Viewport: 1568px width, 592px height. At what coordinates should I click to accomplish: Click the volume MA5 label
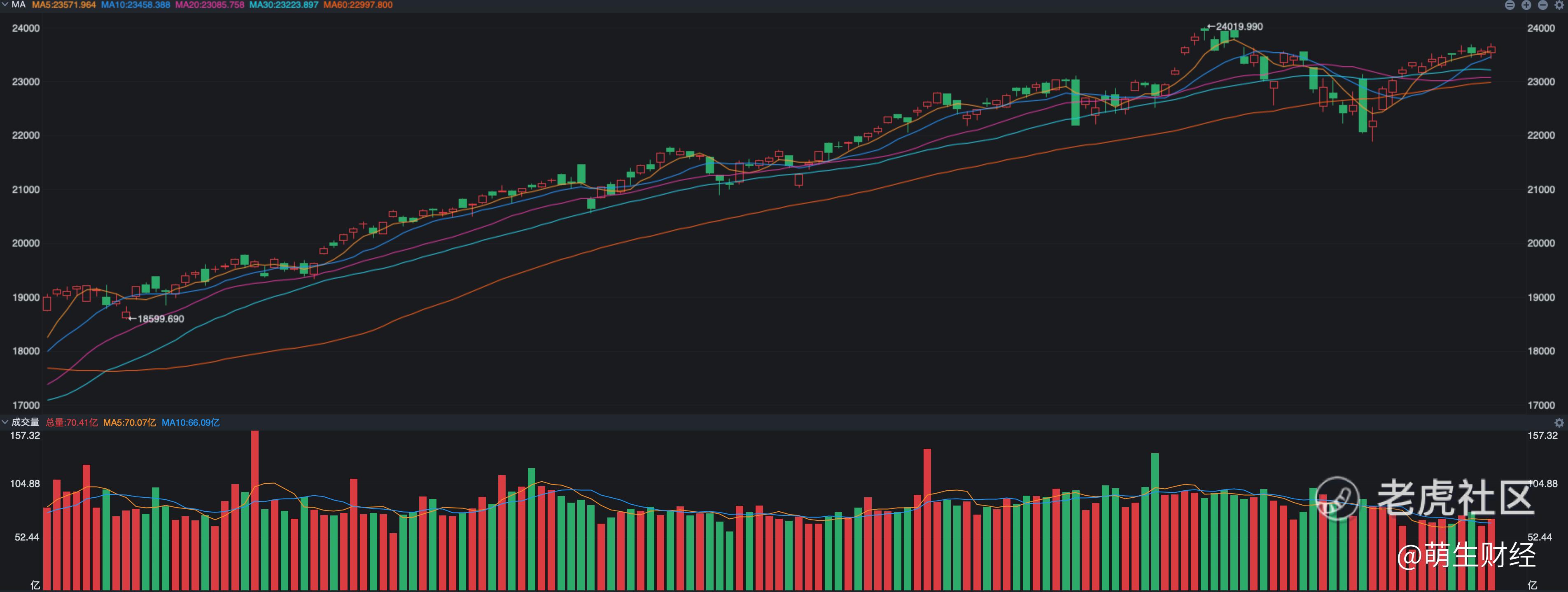[x=129, y=422]
